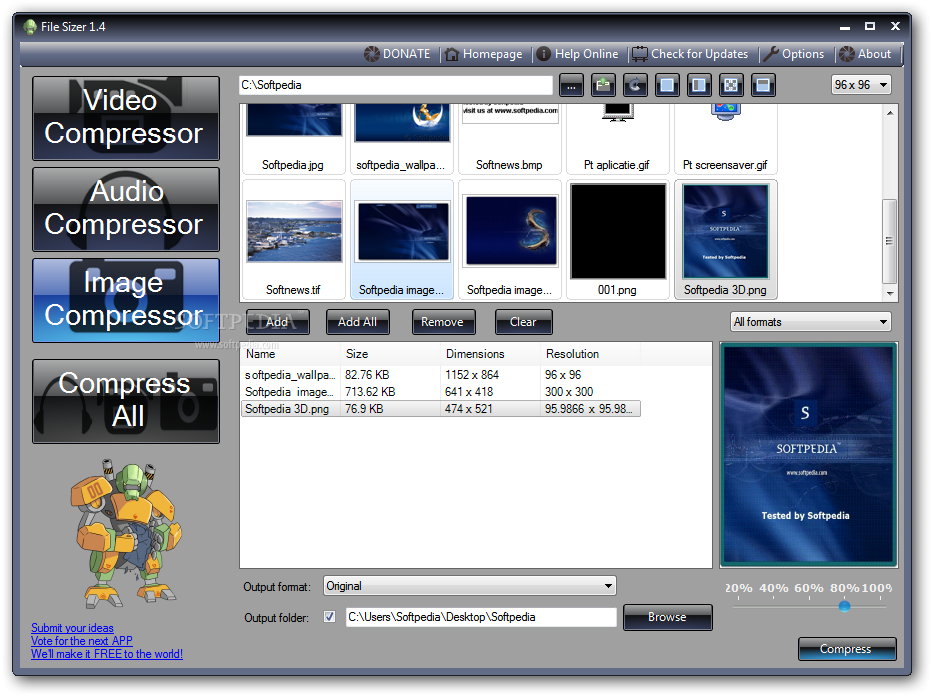Switch to Audio Compressor mode
The image size is (932, 696).
click(x=126, y=209)
